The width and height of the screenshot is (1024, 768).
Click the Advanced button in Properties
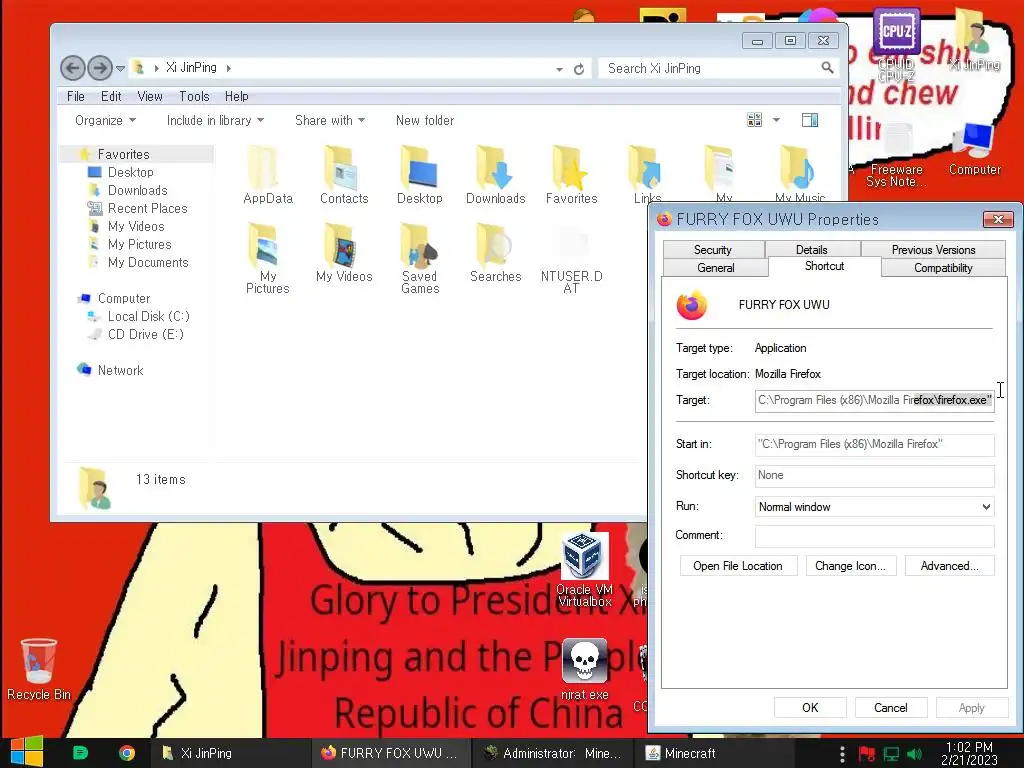coord(950,566)
